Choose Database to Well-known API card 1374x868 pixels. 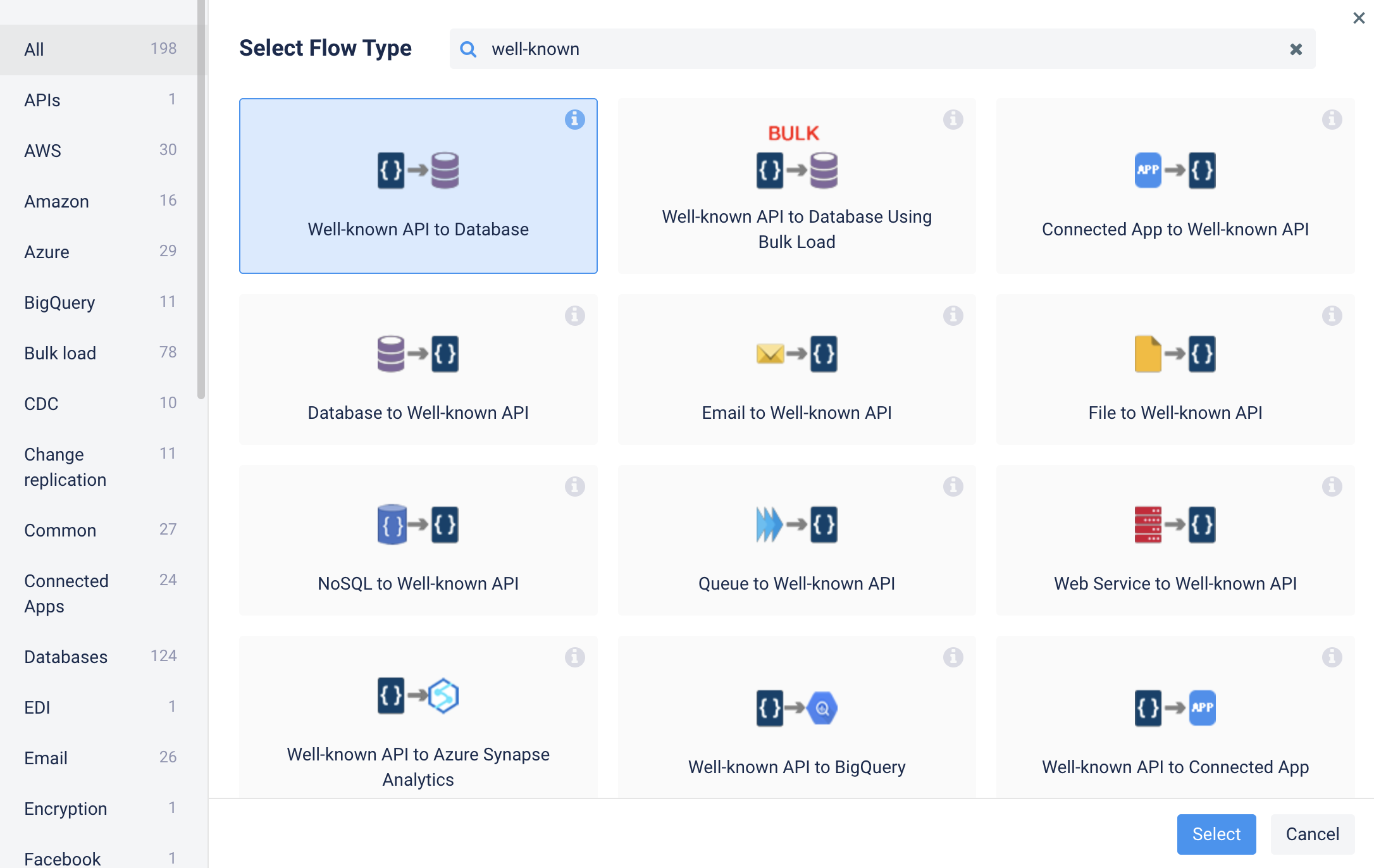[x=418, y=369]
